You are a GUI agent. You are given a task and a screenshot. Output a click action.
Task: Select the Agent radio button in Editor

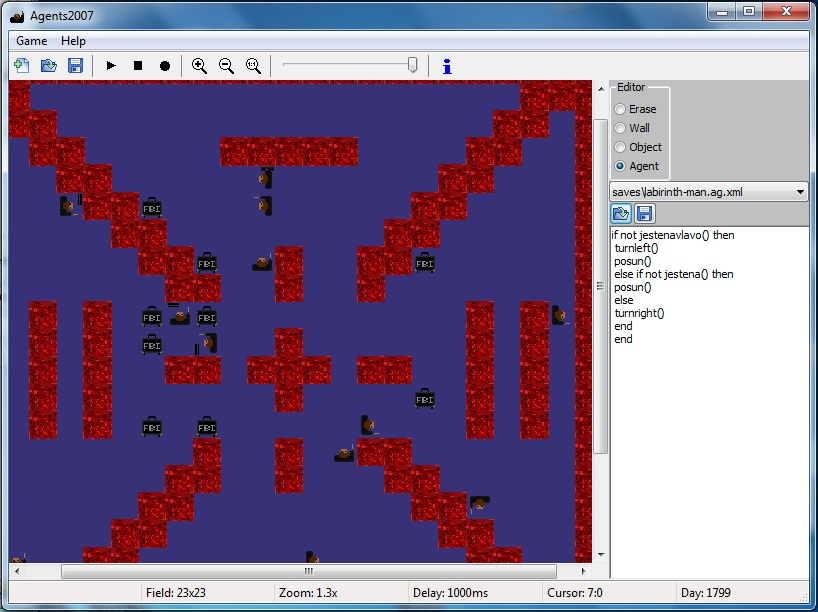[619, 166]
